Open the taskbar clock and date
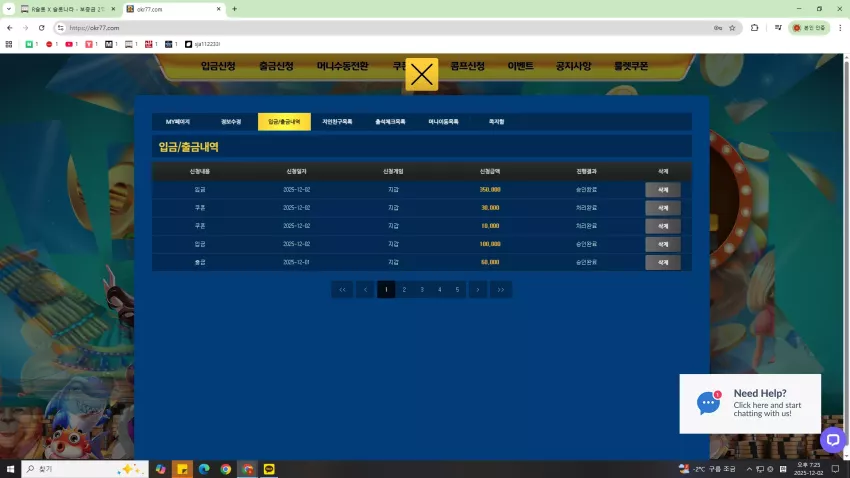Image resolution: width=850 pixels, height=478 pixels. pyautogui.click(x=808, y=469)
